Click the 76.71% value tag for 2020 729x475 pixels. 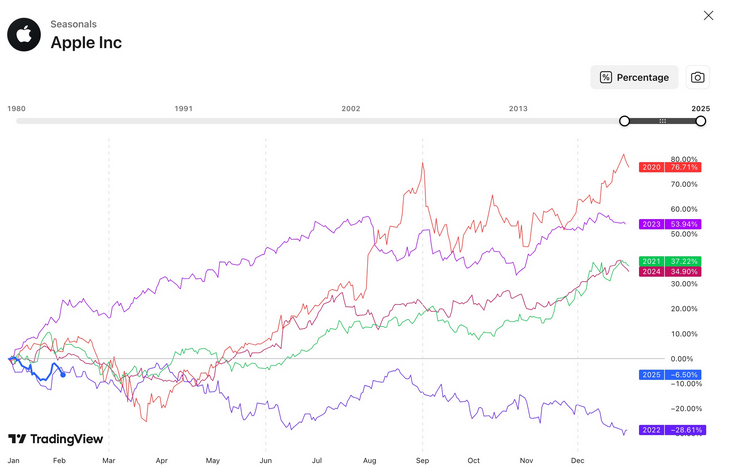click(684, 167)
